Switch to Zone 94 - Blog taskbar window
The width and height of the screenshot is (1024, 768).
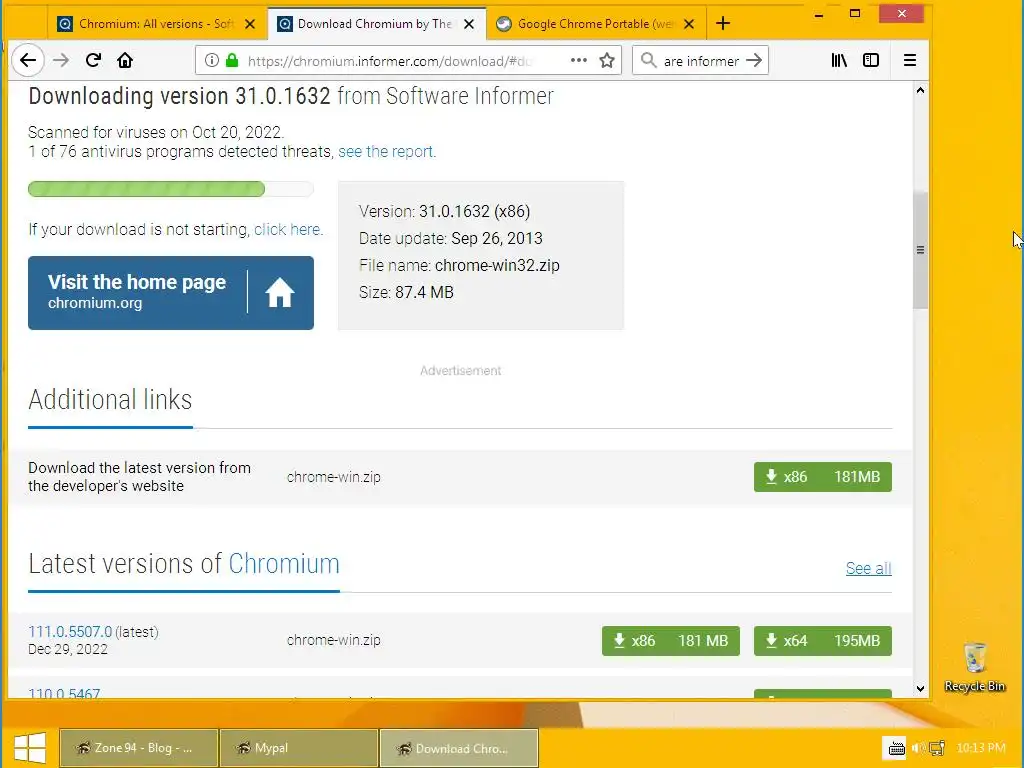[138, 748]
